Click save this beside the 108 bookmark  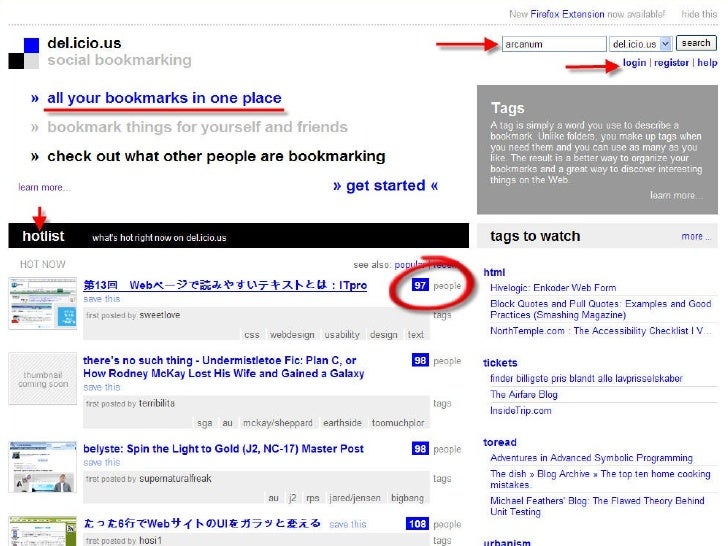pos(348,525)
